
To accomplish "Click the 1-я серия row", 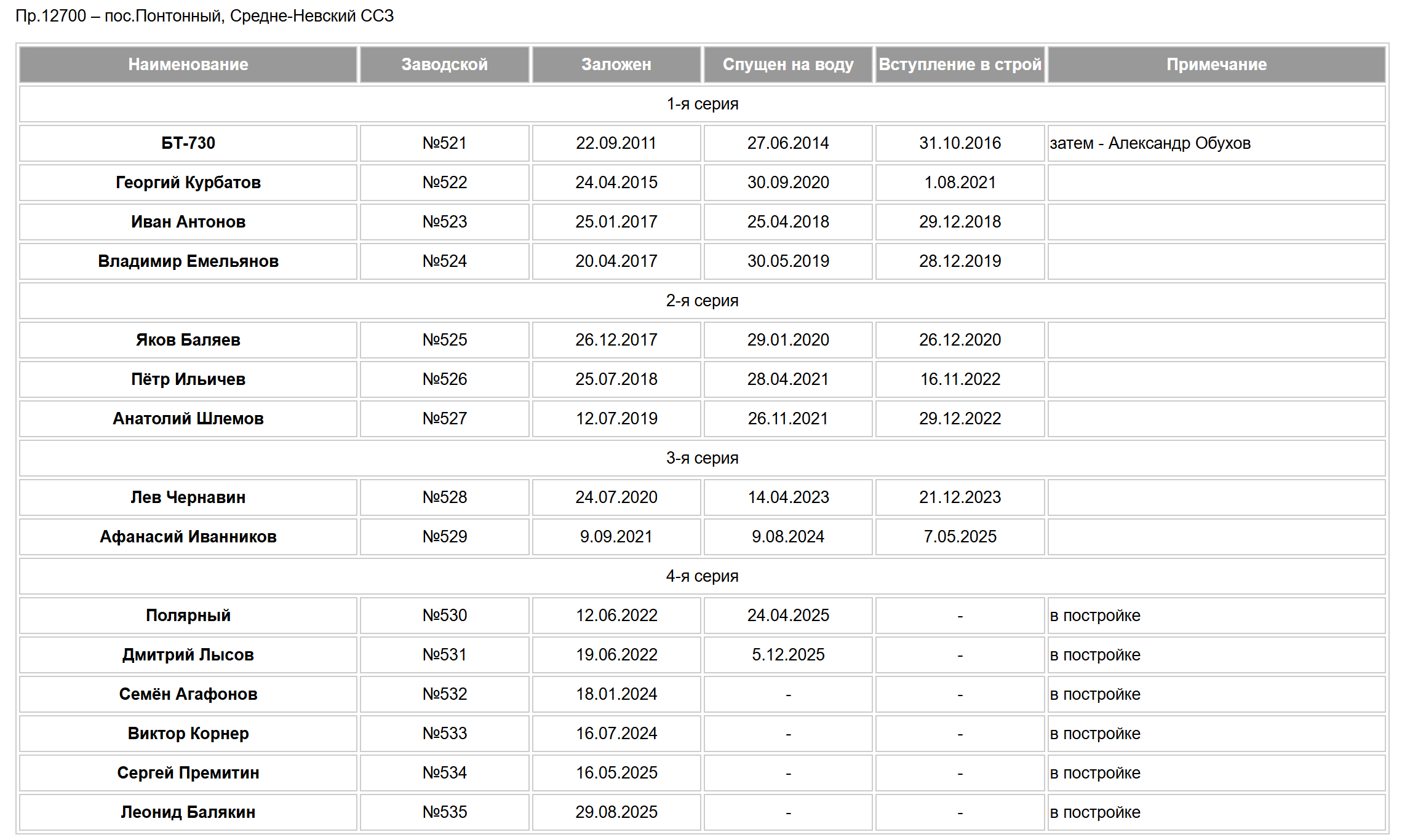I will click(702, 104).
